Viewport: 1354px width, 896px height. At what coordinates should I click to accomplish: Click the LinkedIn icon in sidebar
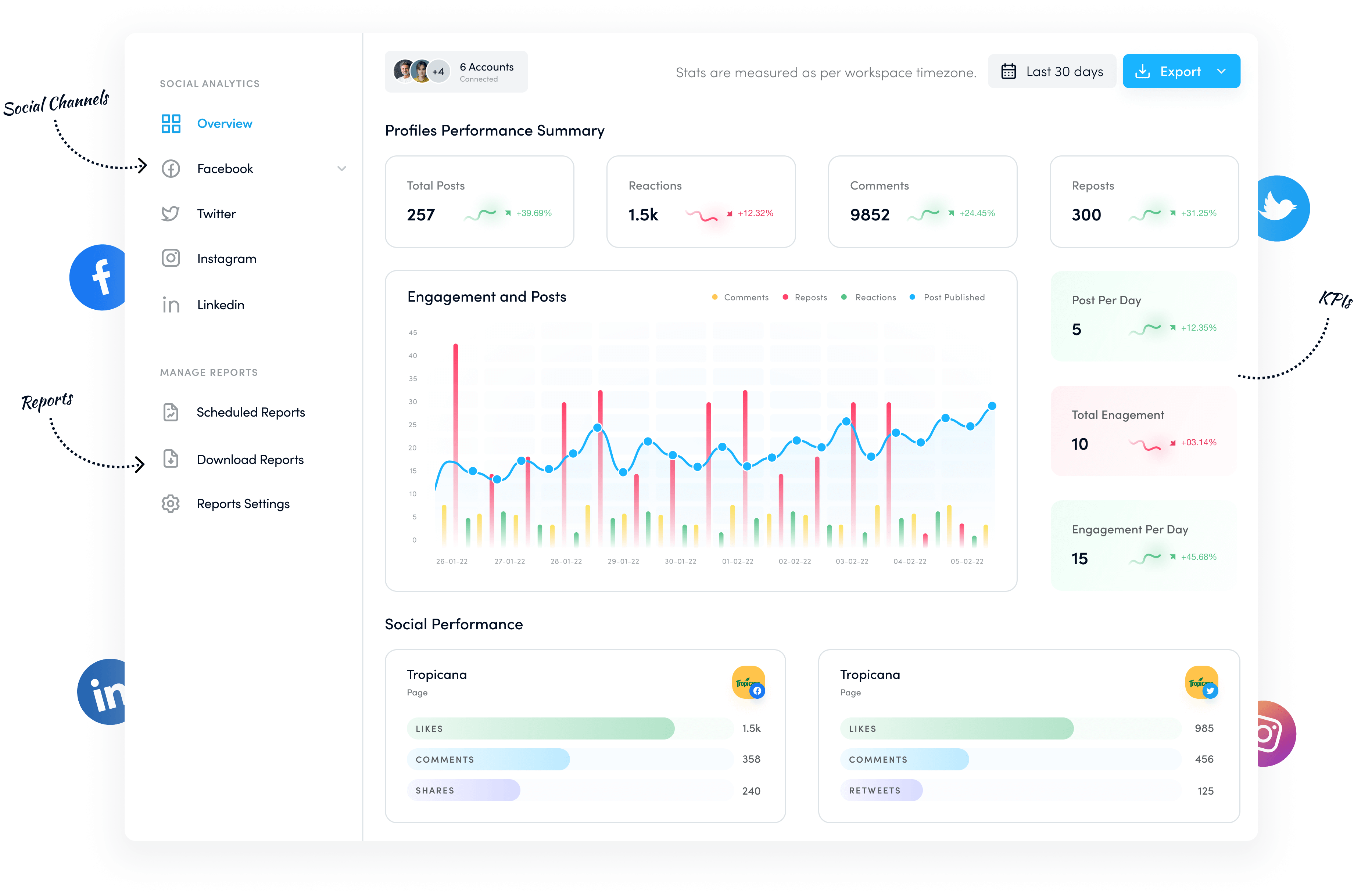pyautogui.click(x=170, y=304)
